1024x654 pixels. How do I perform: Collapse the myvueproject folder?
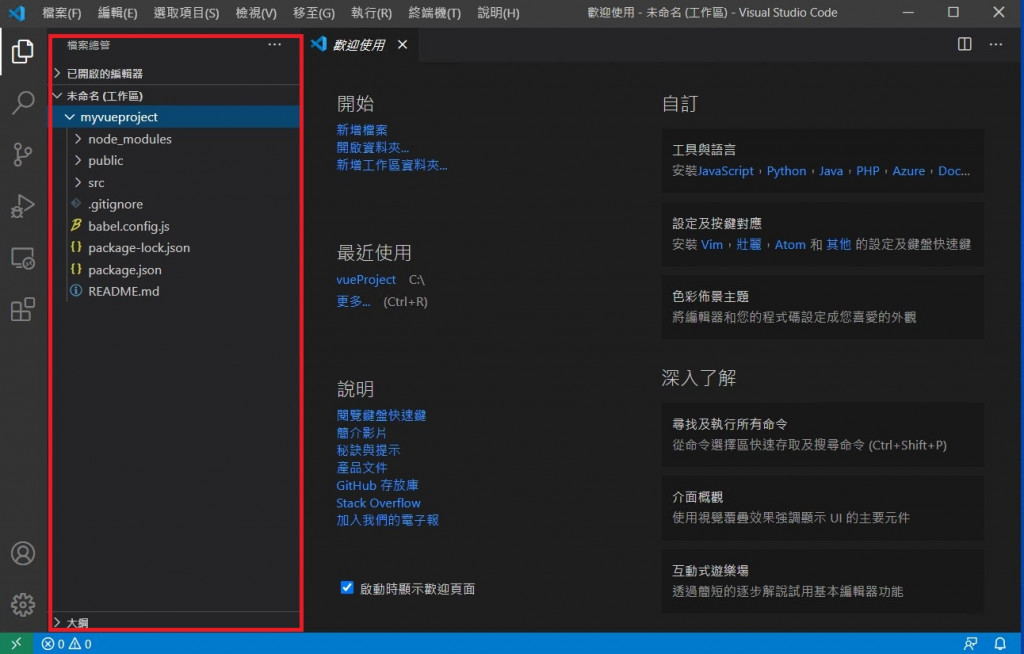point(176,117)
